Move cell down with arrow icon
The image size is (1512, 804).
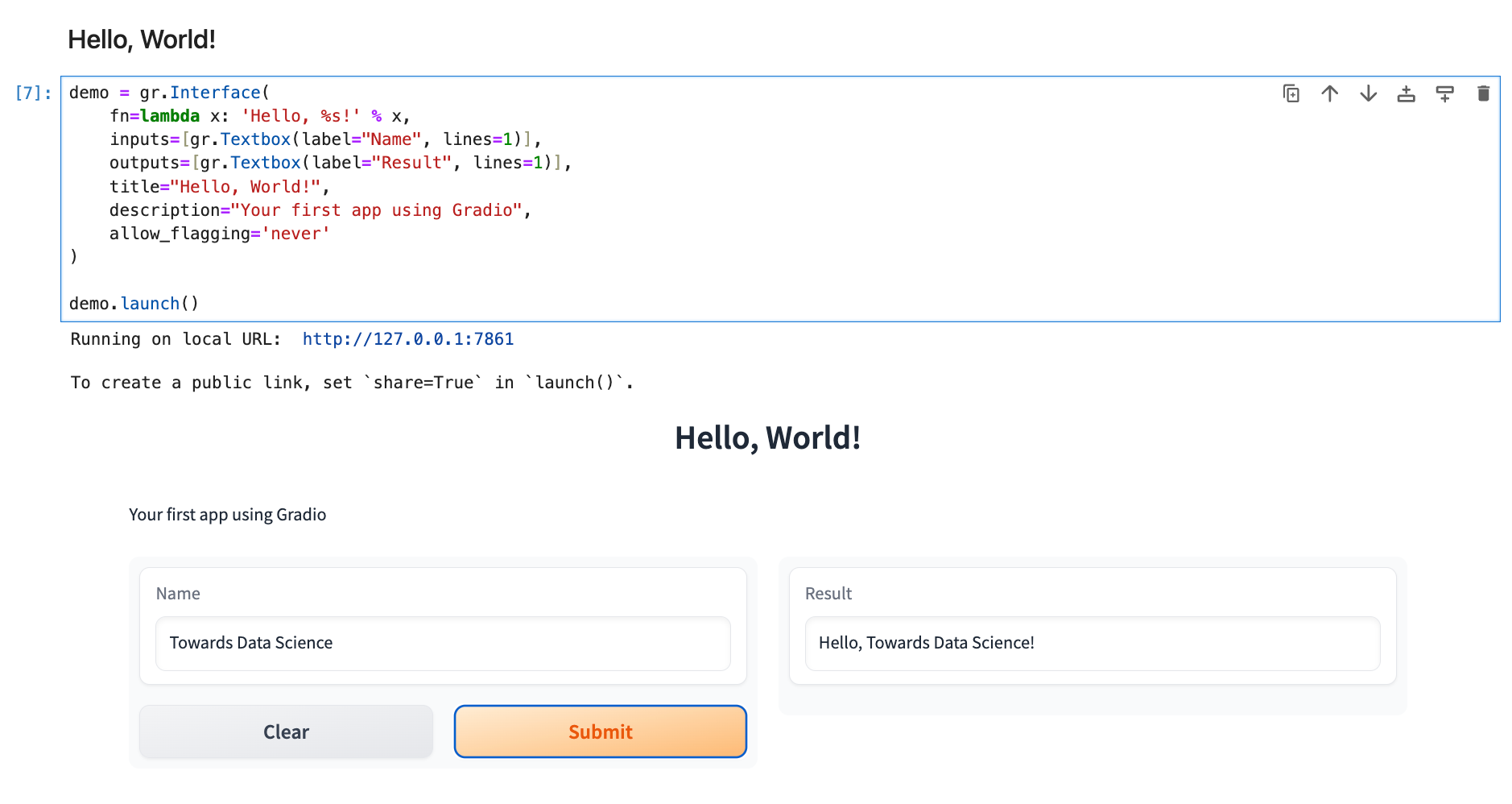(x=1368, y=93)
